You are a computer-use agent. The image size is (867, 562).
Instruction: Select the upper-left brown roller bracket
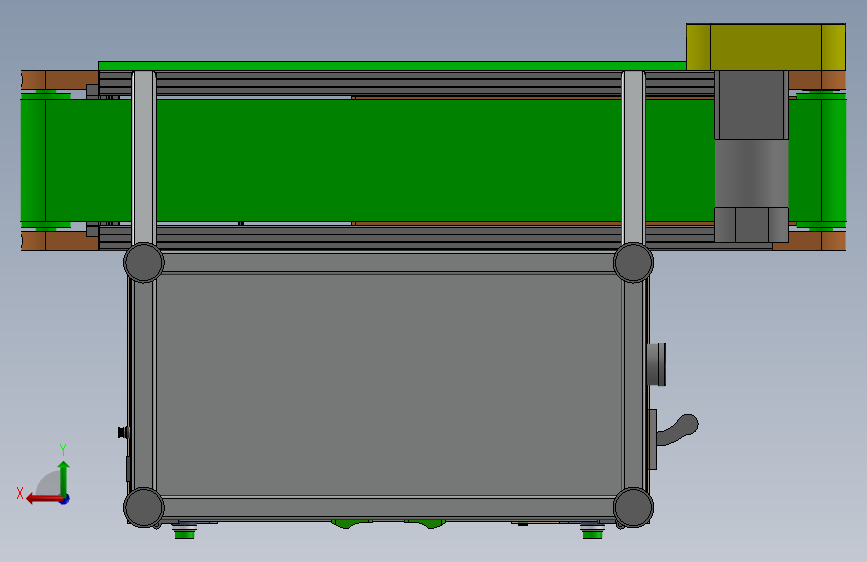point(60,80)
